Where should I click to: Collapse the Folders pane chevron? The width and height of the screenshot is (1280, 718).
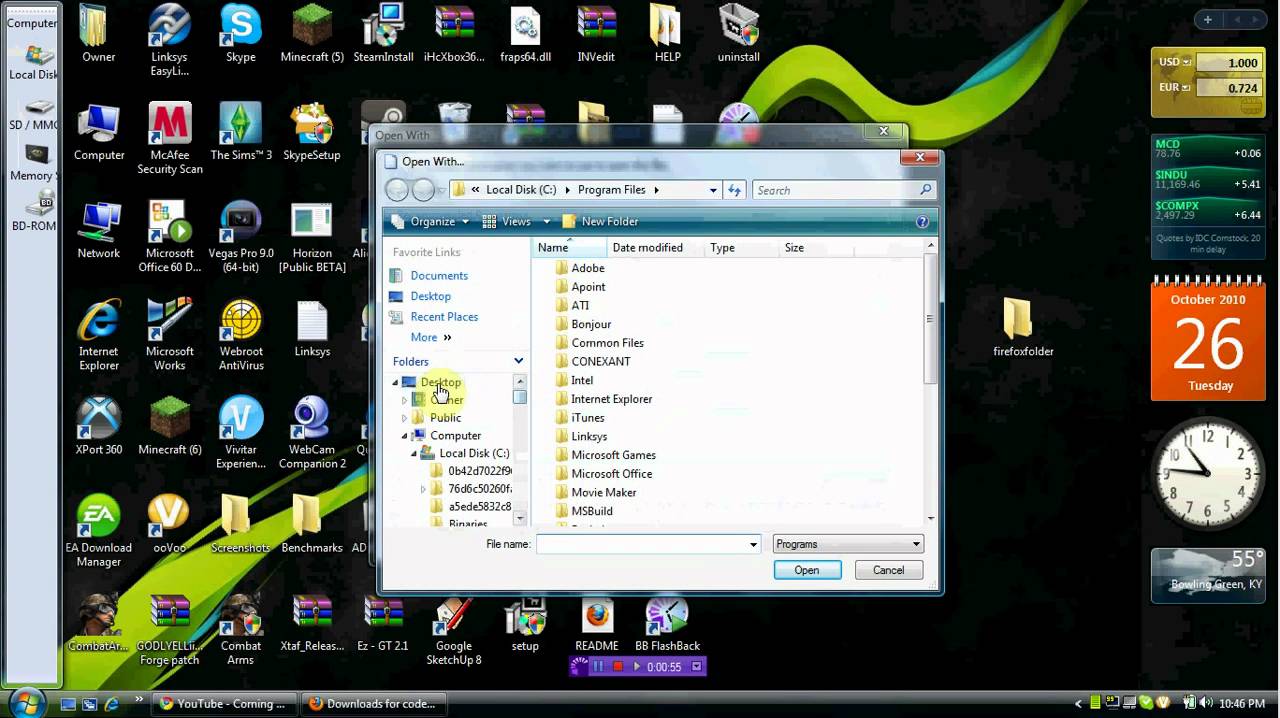[x=518, y=361]
